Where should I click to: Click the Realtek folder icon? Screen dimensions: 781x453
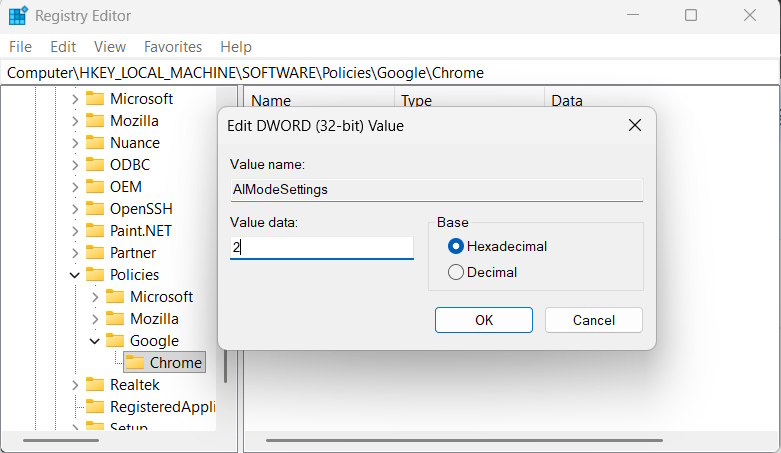[x=95, y=384]
